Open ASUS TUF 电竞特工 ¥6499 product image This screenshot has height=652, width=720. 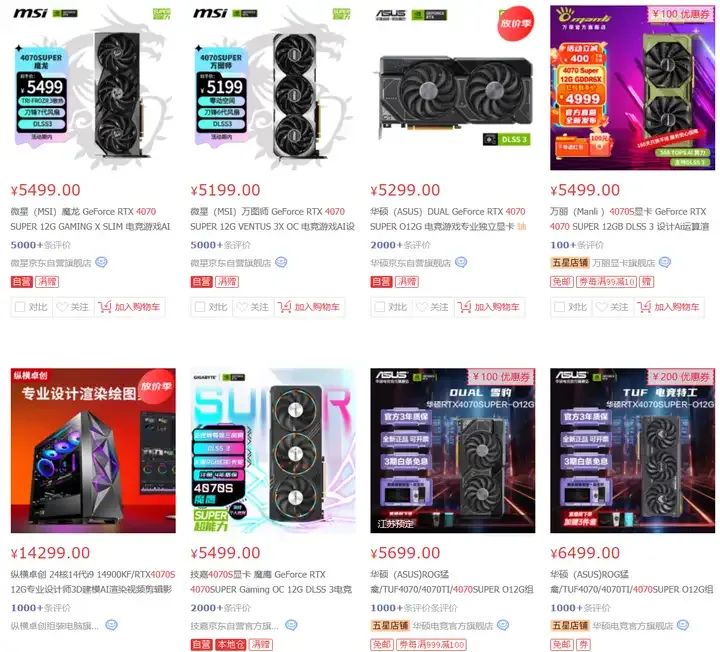coord(632,450)
